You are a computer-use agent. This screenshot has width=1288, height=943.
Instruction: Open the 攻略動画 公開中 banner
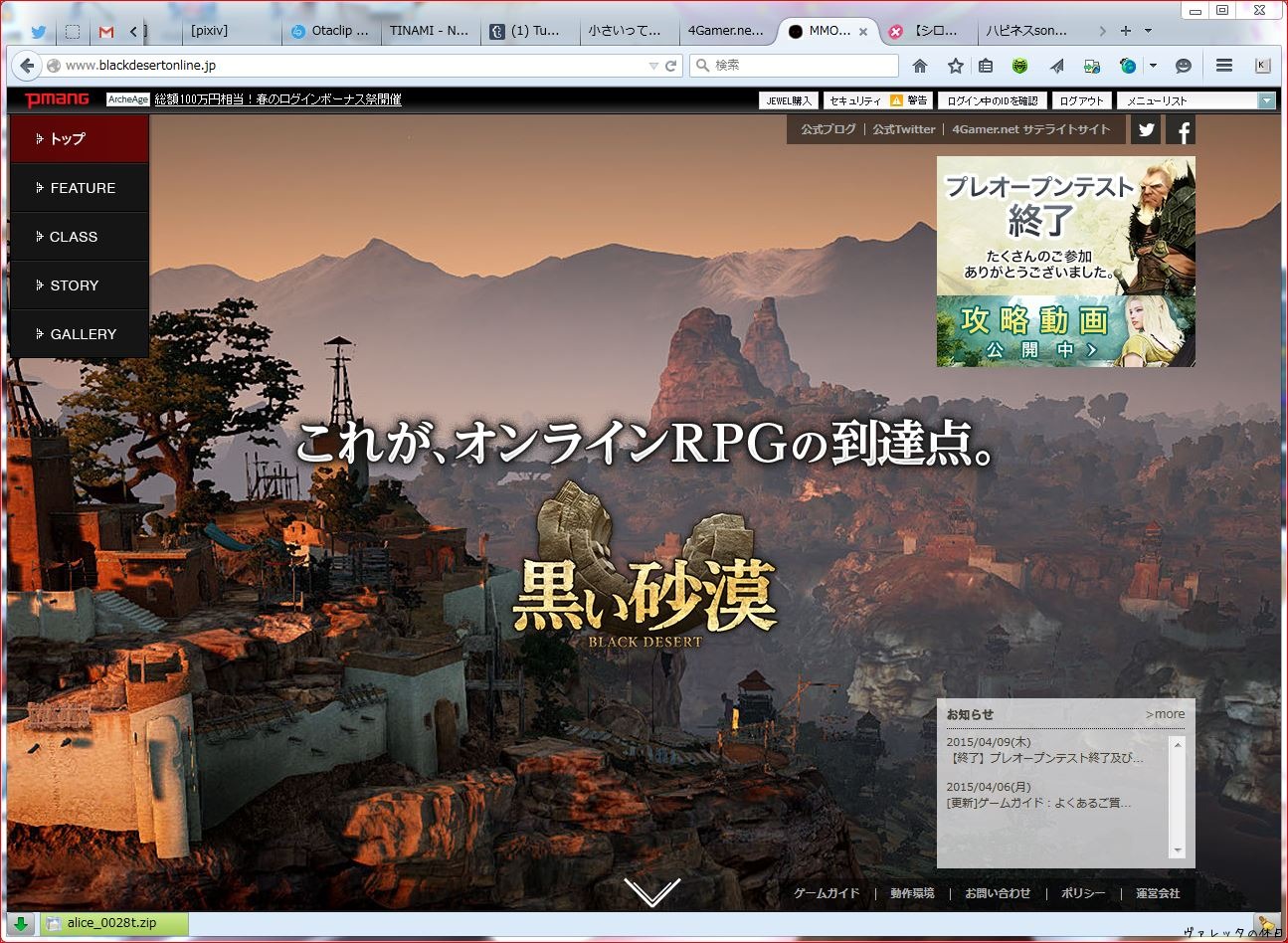(1066, 331)
